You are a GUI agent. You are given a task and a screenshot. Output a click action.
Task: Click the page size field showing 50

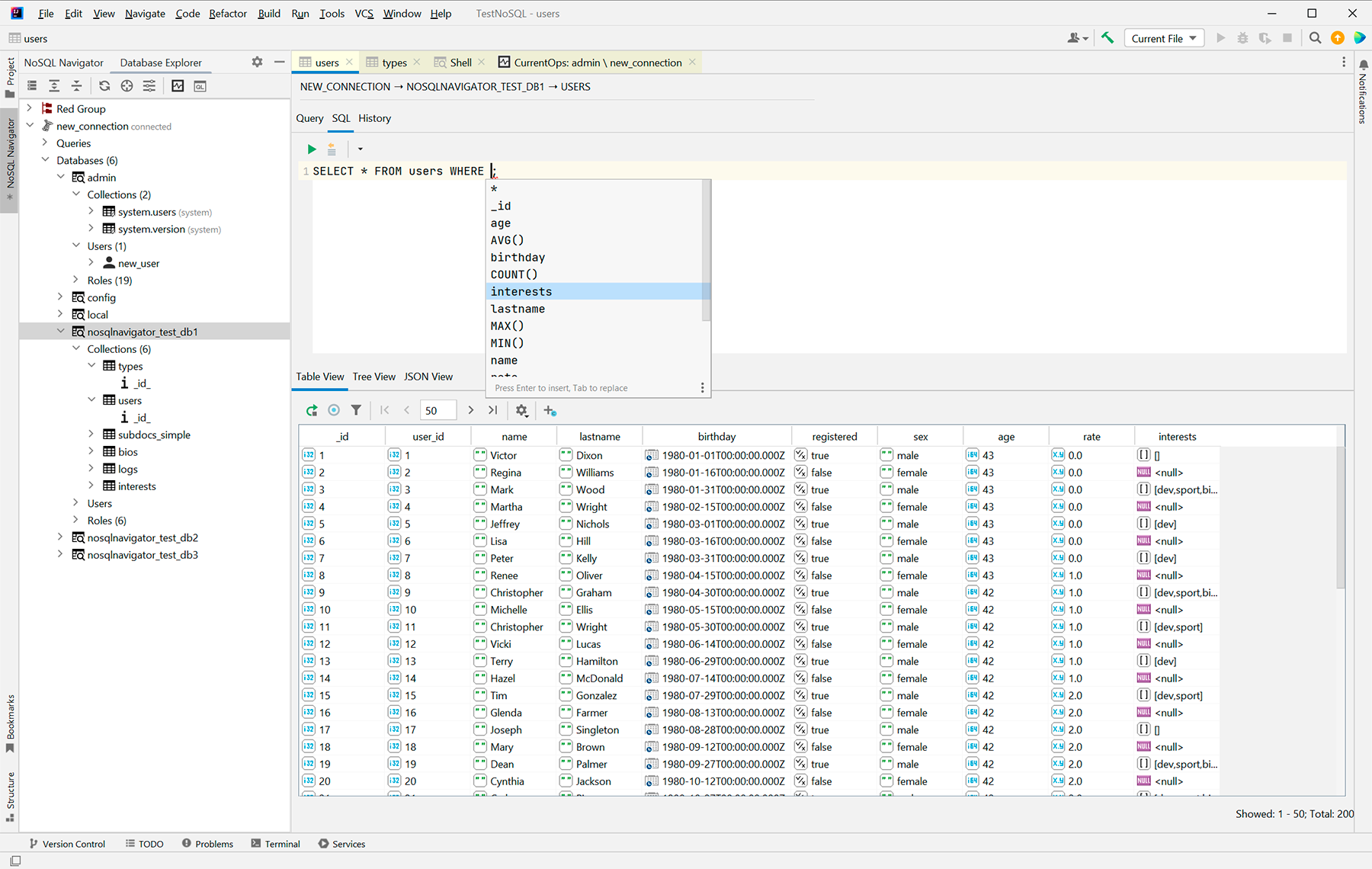click(438, 410)
